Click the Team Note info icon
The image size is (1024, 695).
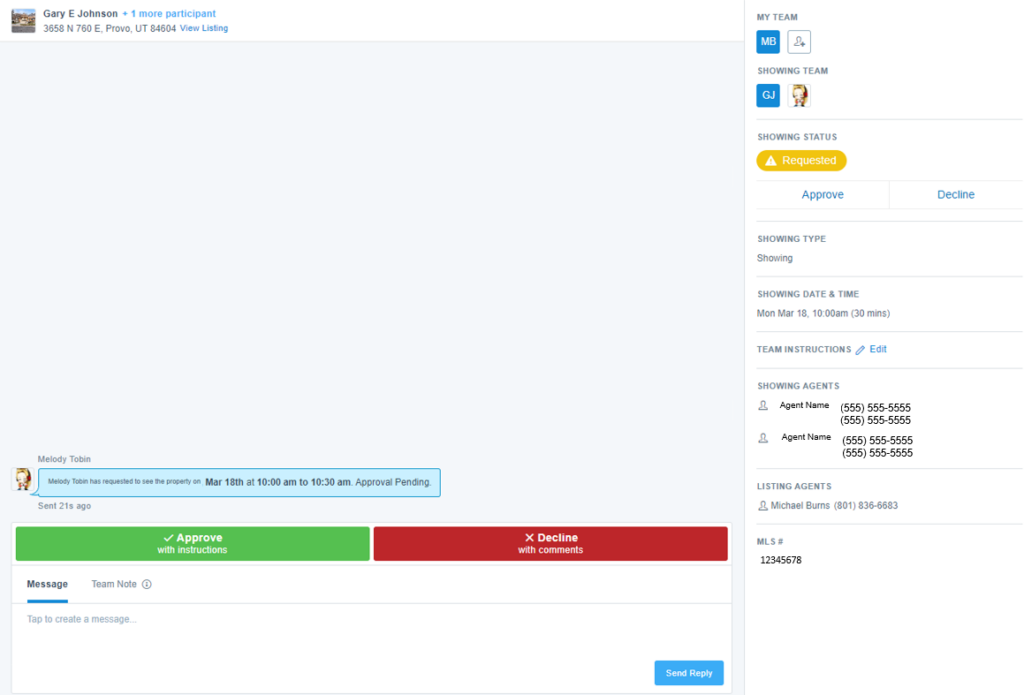(147, 584)
